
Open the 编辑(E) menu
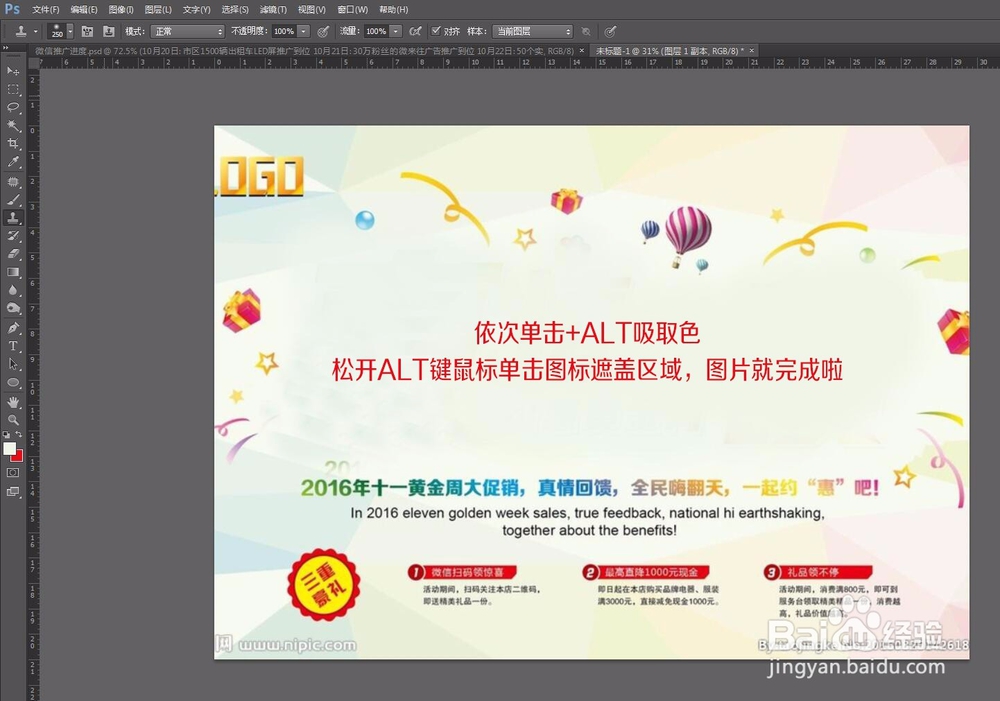(x=84, y=10)
